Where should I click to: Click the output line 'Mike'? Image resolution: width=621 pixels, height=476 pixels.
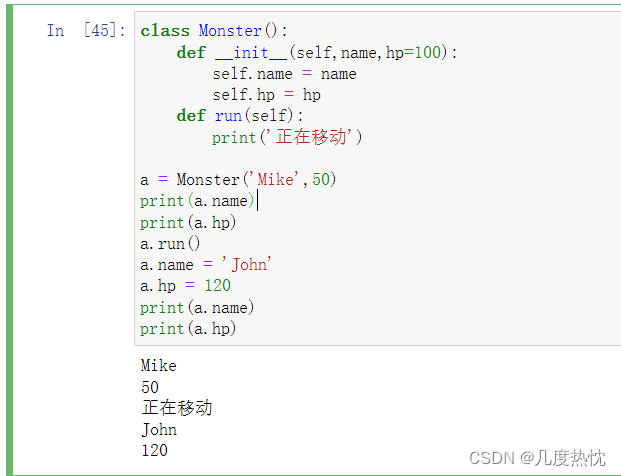[159, 365]
